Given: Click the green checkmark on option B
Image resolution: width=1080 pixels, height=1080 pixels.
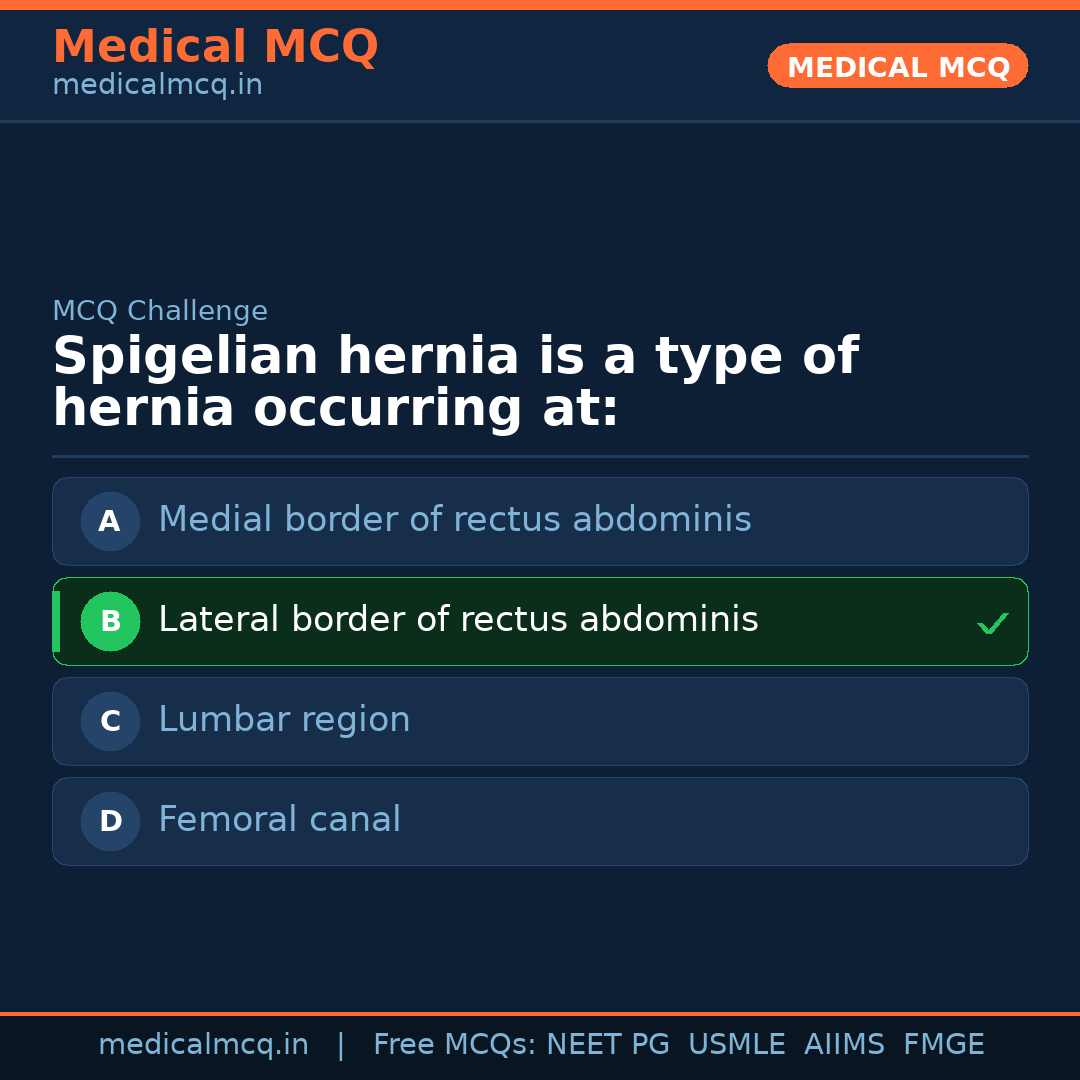Looking at the screenshot, I should click(992, 623).
